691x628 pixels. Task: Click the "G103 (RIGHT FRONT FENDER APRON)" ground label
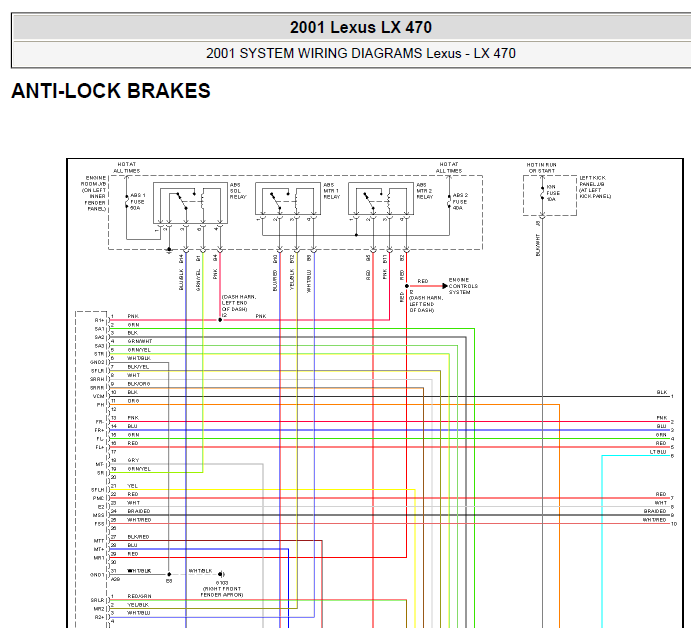[x=222, y=589]
